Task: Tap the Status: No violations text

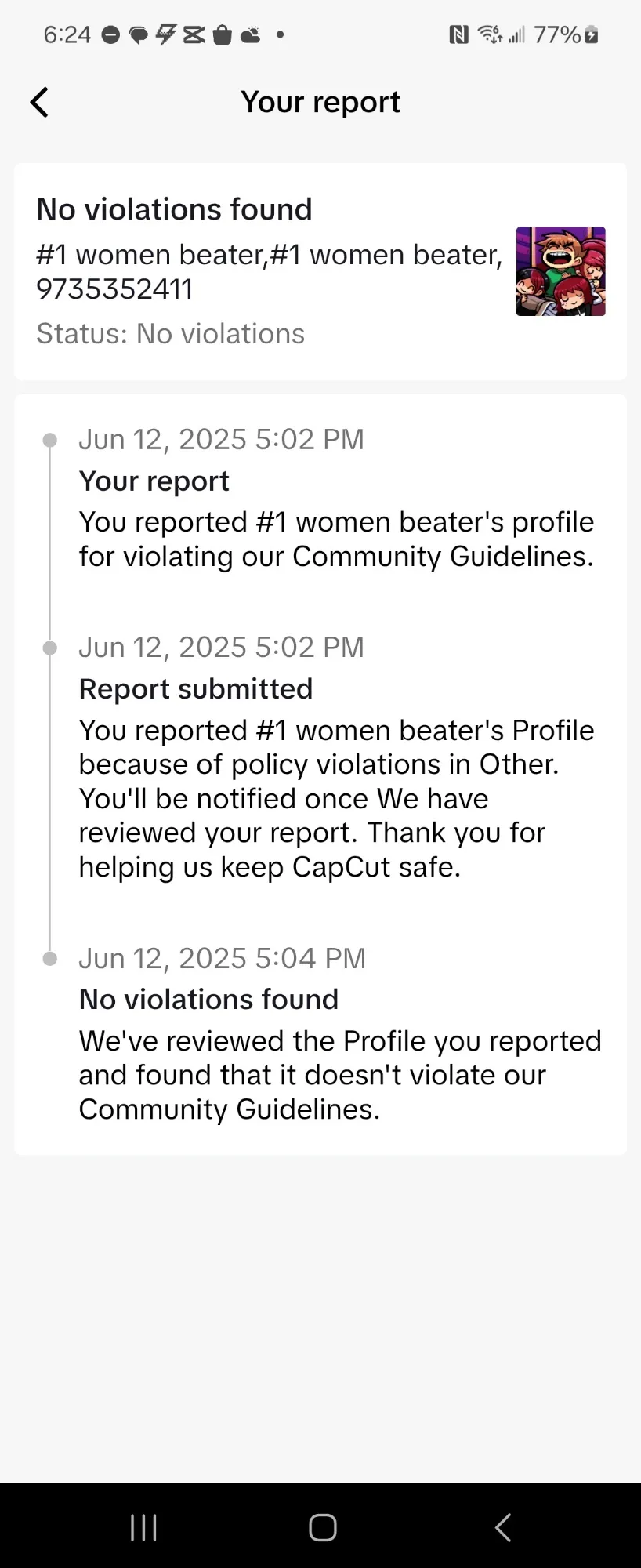Action: [170, 334]
